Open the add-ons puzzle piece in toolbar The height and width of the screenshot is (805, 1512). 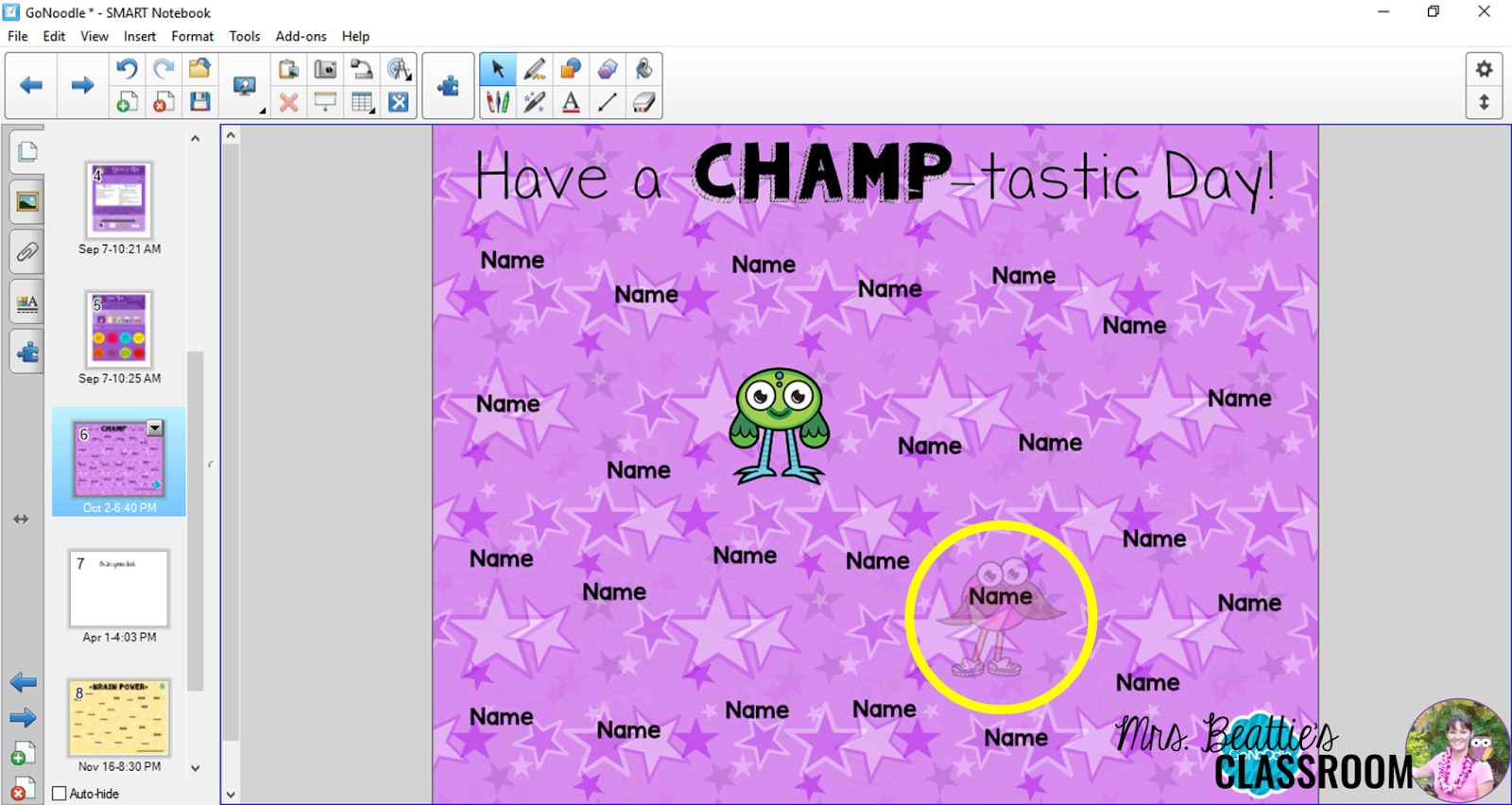click(x=448, y=86)
